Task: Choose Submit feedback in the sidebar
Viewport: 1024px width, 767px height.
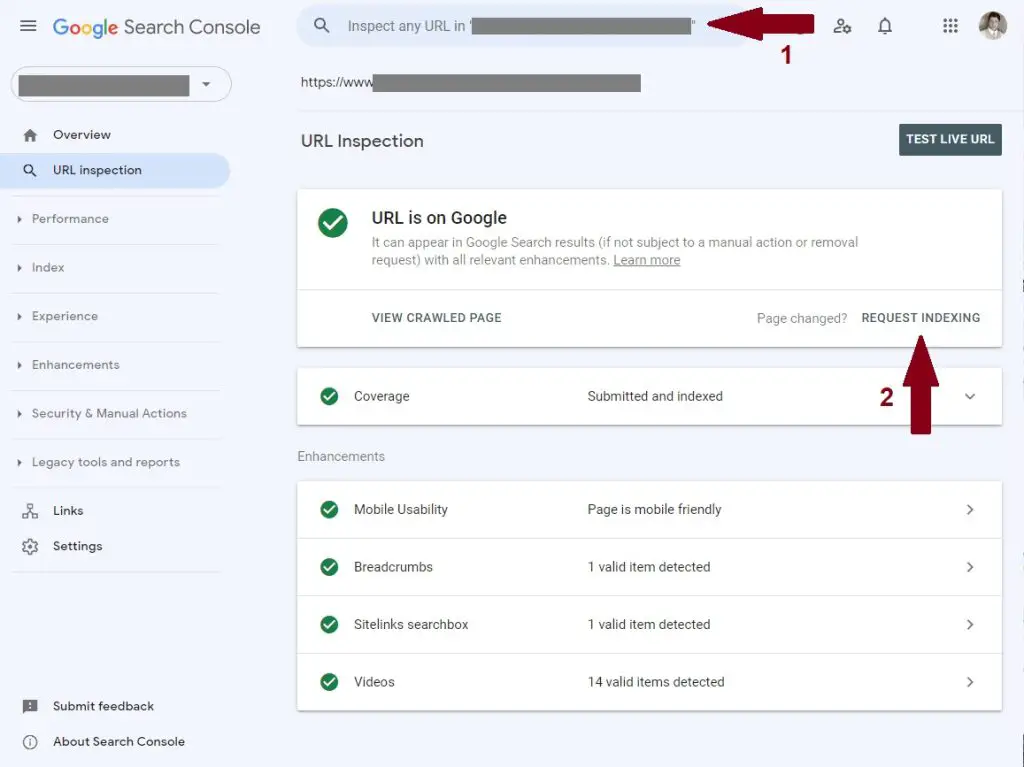Action: pyautogui.click(x=103, y=706)
